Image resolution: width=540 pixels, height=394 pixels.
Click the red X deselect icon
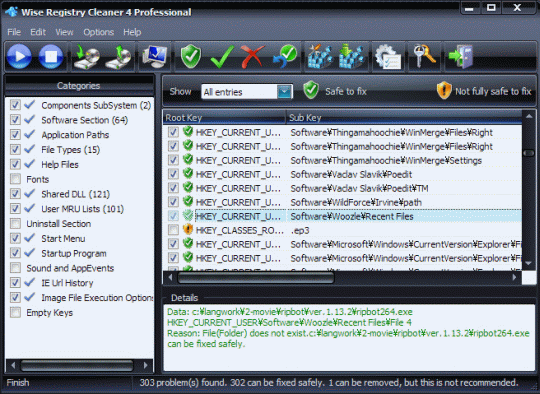[252, 56]
